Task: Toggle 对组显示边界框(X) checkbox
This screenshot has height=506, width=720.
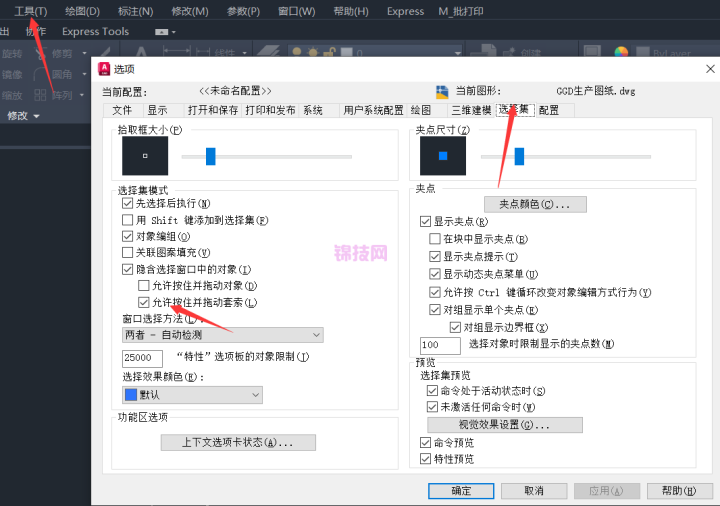Action: point(455,327)
